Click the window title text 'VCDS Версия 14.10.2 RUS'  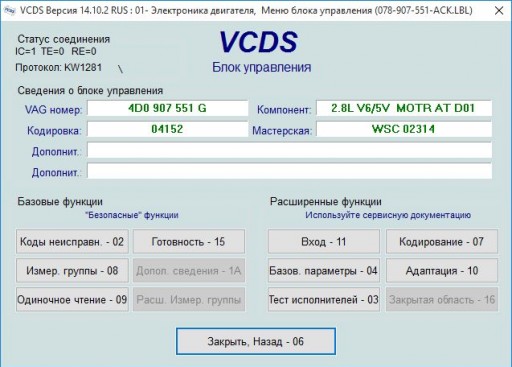tap(74, 11)
